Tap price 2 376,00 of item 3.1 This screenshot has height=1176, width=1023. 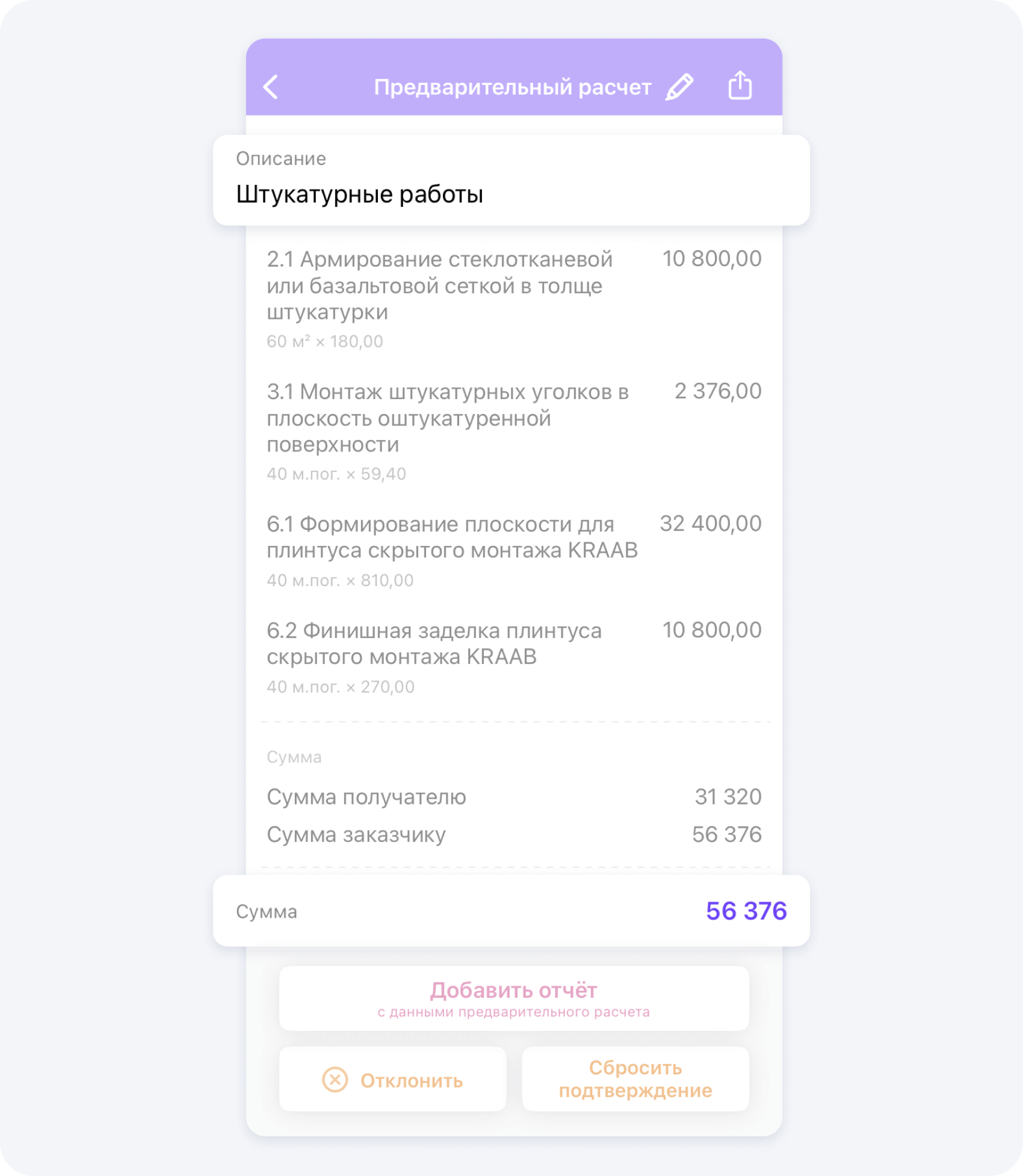[717, 391]
